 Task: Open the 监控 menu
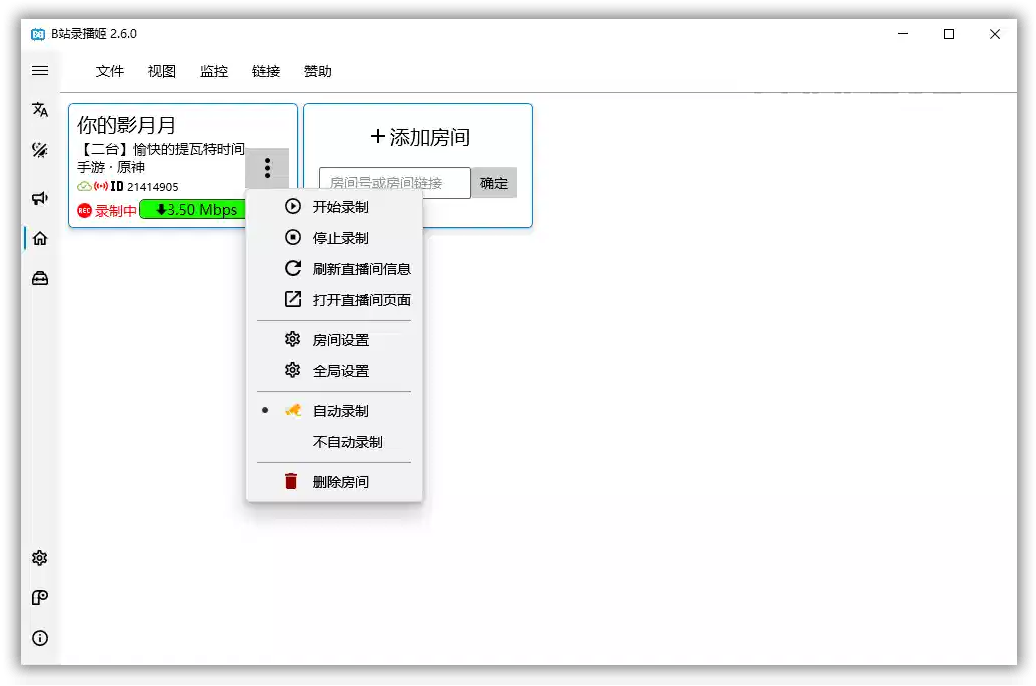(216, 71)
